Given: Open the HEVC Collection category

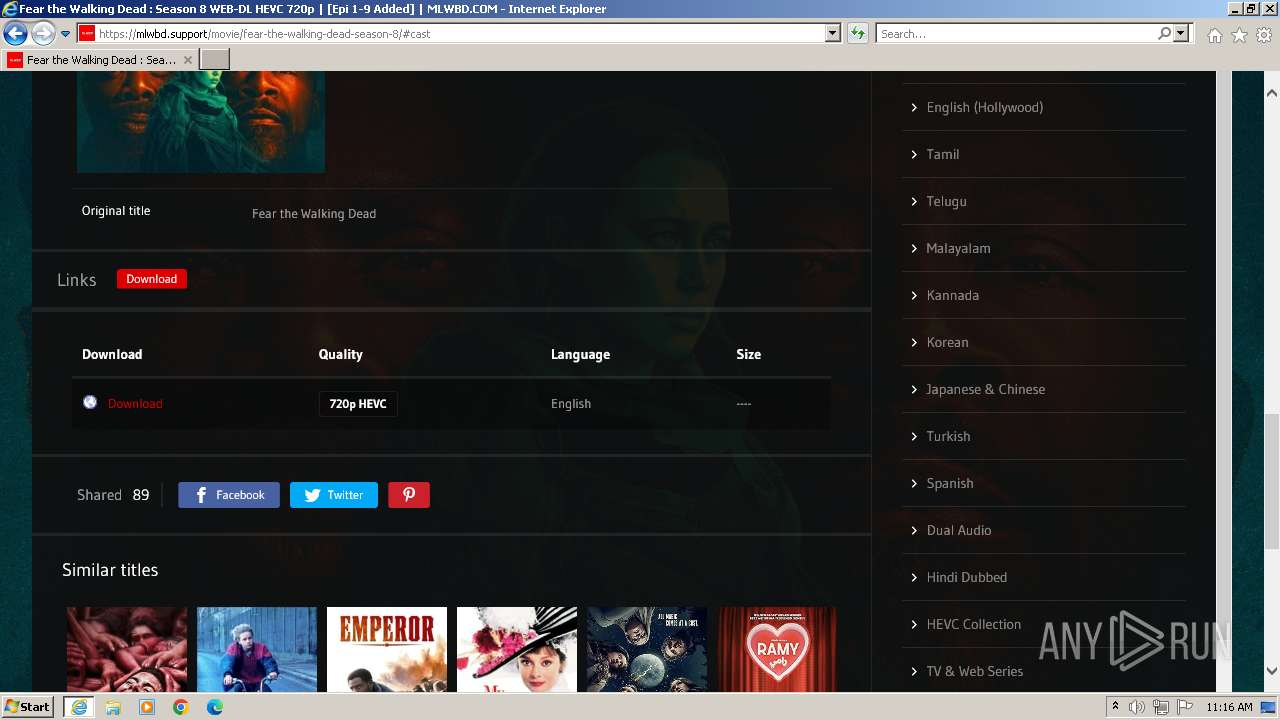Looking at the screenshot, I should pyautogui.click(x=974, y=624).
